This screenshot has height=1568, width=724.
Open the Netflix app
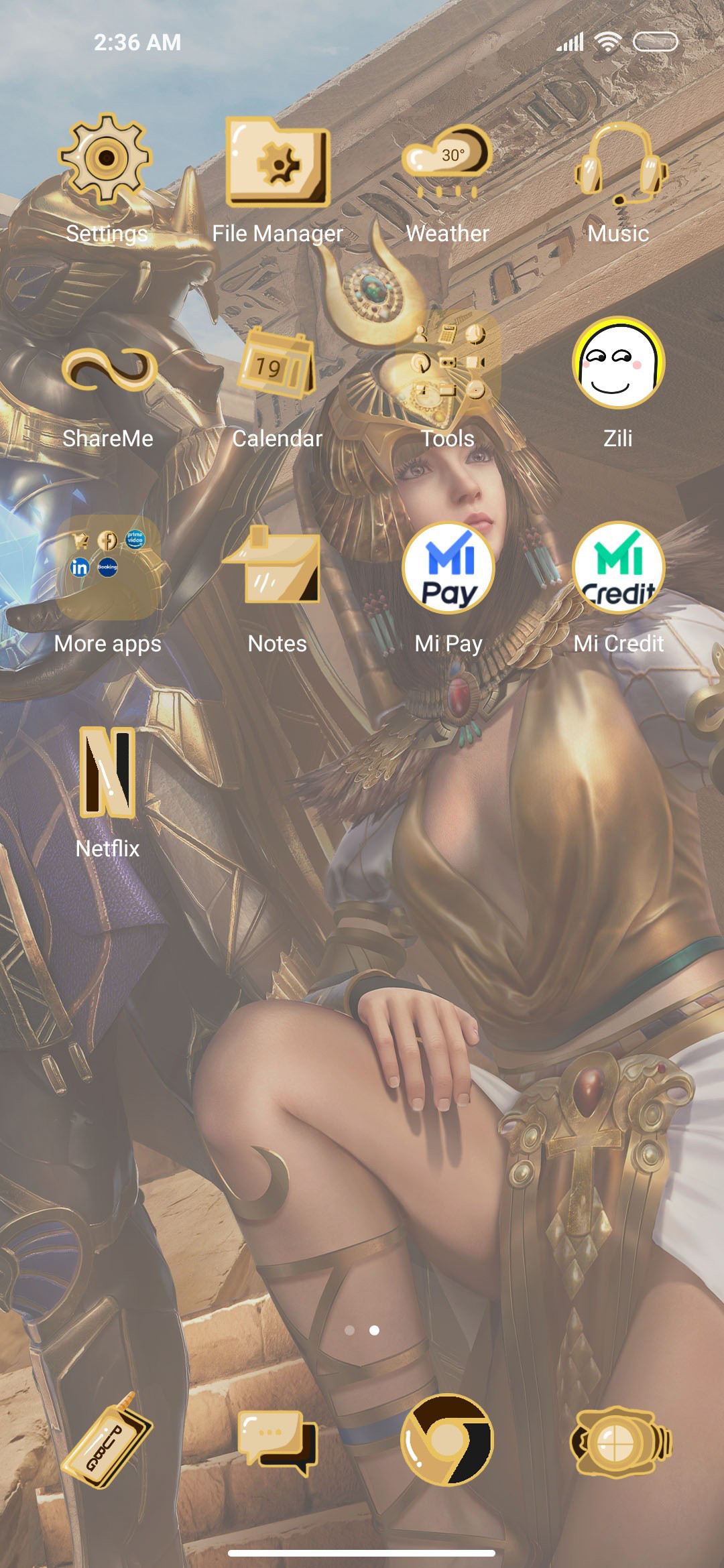[108, 772]
